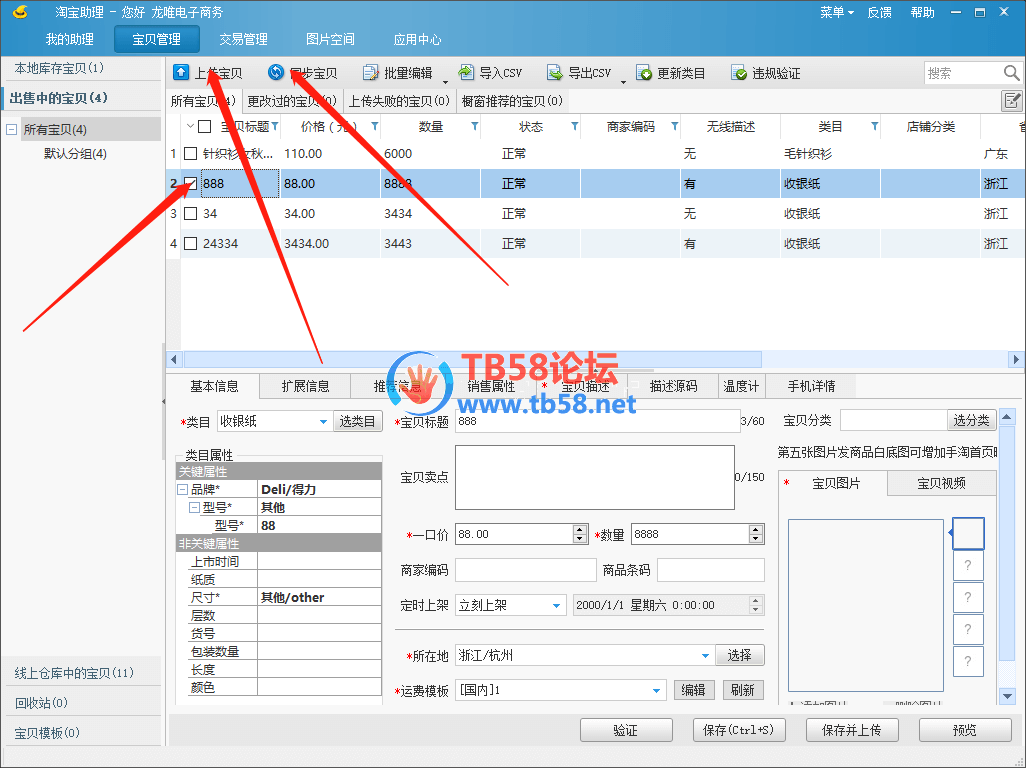The height and width of the screenshot is (768, 1026).
Task: Tick the checkbox for item 24334
Action: 190,244
